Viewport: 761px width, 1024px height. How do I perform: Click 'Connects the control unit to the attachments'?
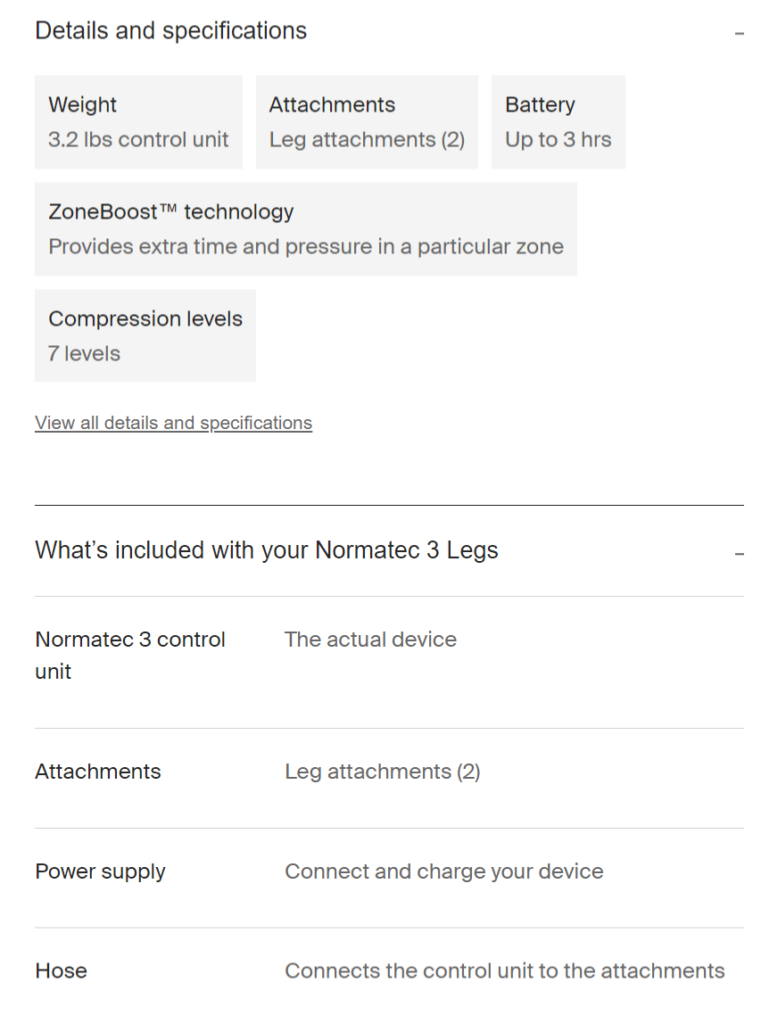tap(504, 971)
